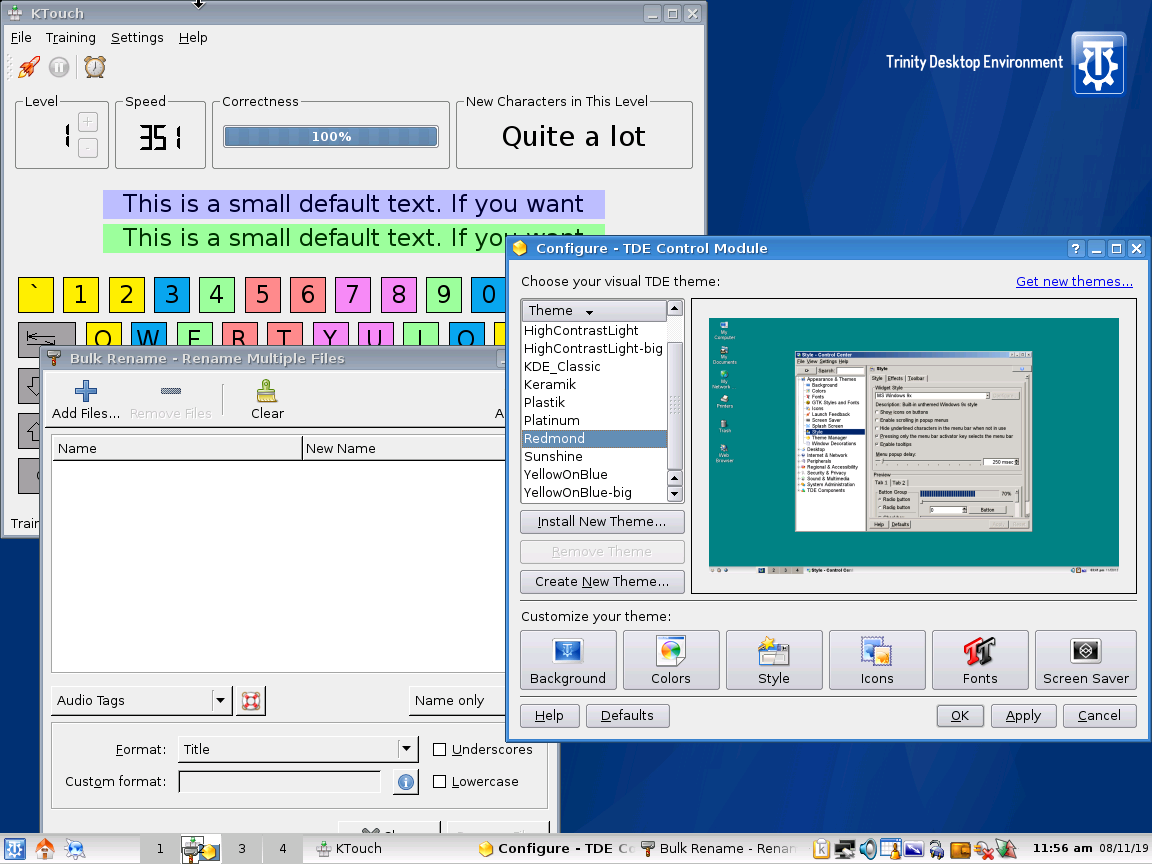Select the KDE_Classic theme
This screenshot has height=864, width=1152.
(x=594, y=367)
